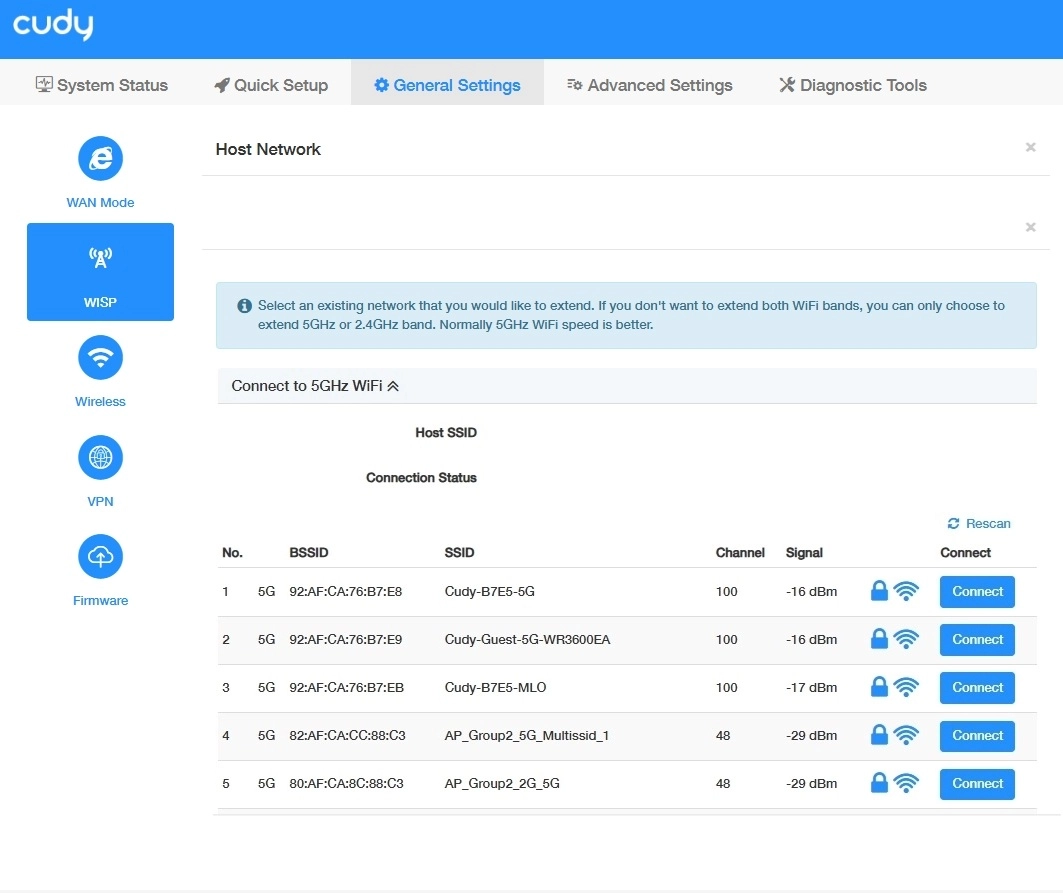Connect to Cudy-B7E5-MLO network
This screenshot has width=1063, height=893.
click(977, 688)
